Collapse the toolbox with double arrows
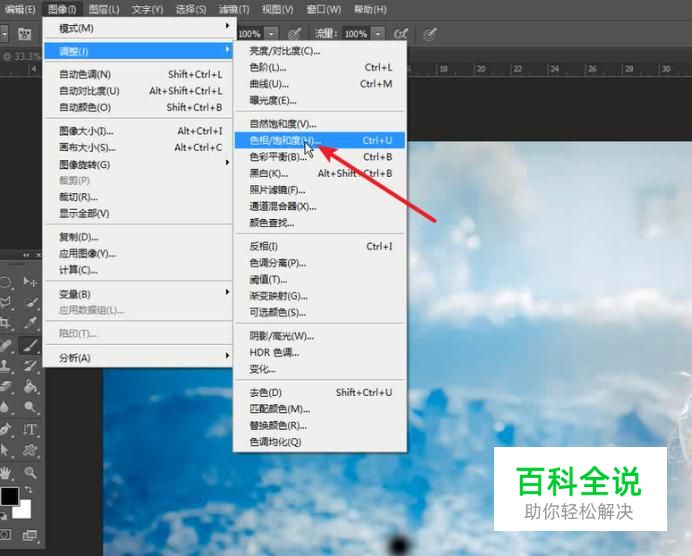Image resolution: width=692 pixels, height=556 pixels. point(26,255)
